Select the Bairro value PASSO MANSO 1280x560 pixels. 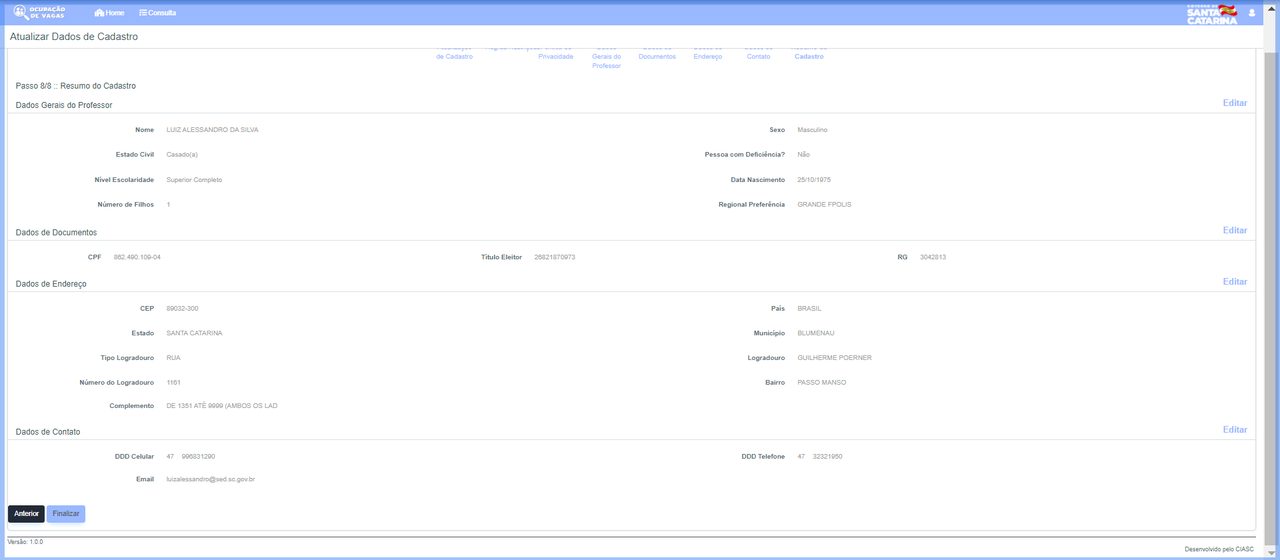pos(822,383)
